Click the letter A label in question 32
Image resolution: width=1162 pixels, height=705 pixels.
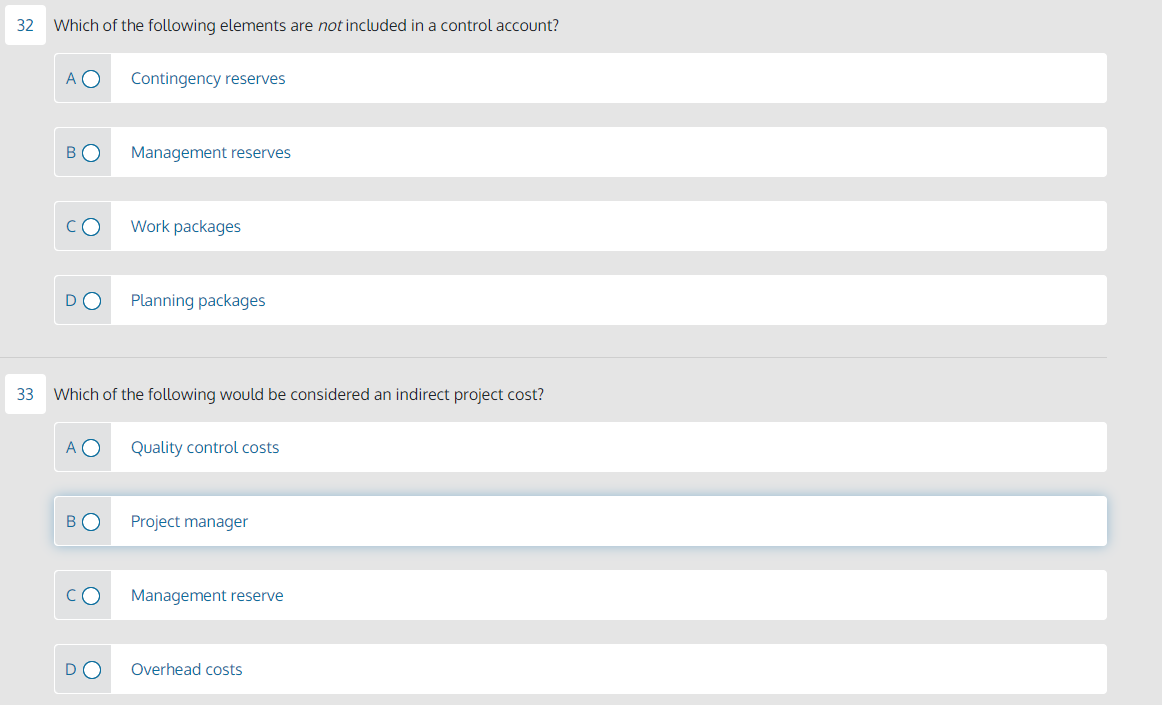pos(70,78)
